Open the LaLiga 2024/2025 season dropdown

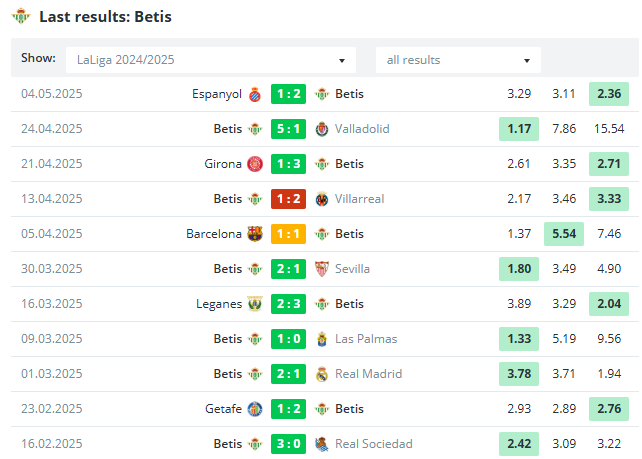tap(211, 60)
